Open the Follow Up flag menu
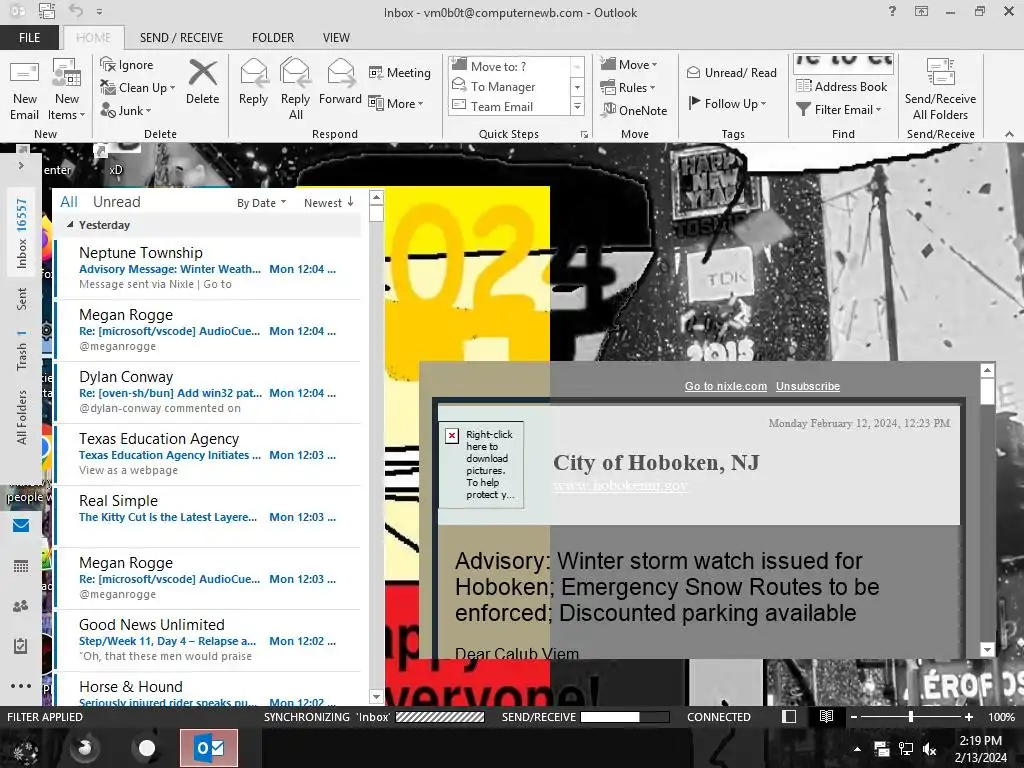Screen dimensions: 1024x768 (x=727, y=103)
